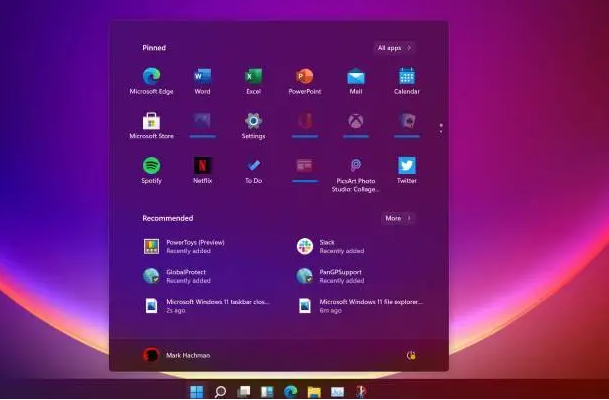The width and height of the screenshot is (609, 400).
Task: Open the pinned Settings gear
Action: 254,126
